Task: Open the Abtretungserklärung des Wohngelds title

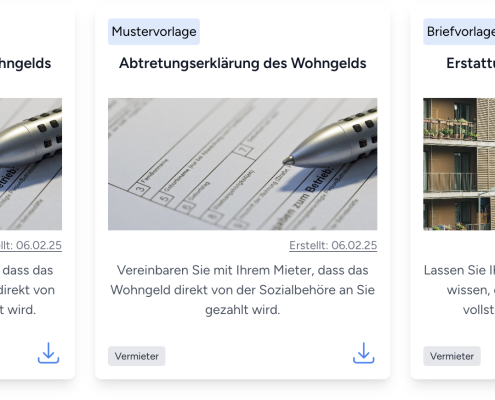Action: (243, 63)
